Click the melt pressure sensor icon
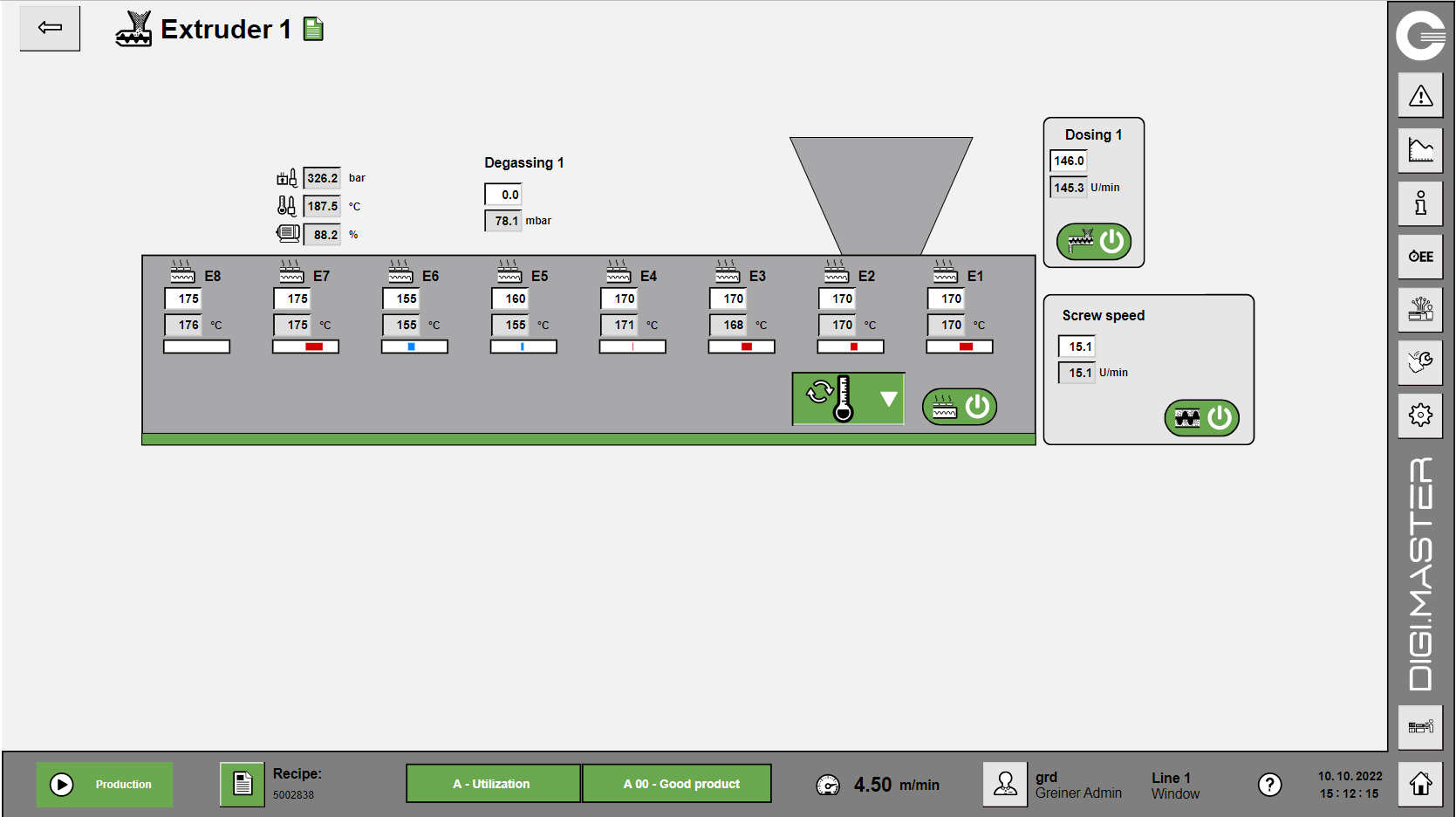The image size is (1456, 817). click(287, 178)
